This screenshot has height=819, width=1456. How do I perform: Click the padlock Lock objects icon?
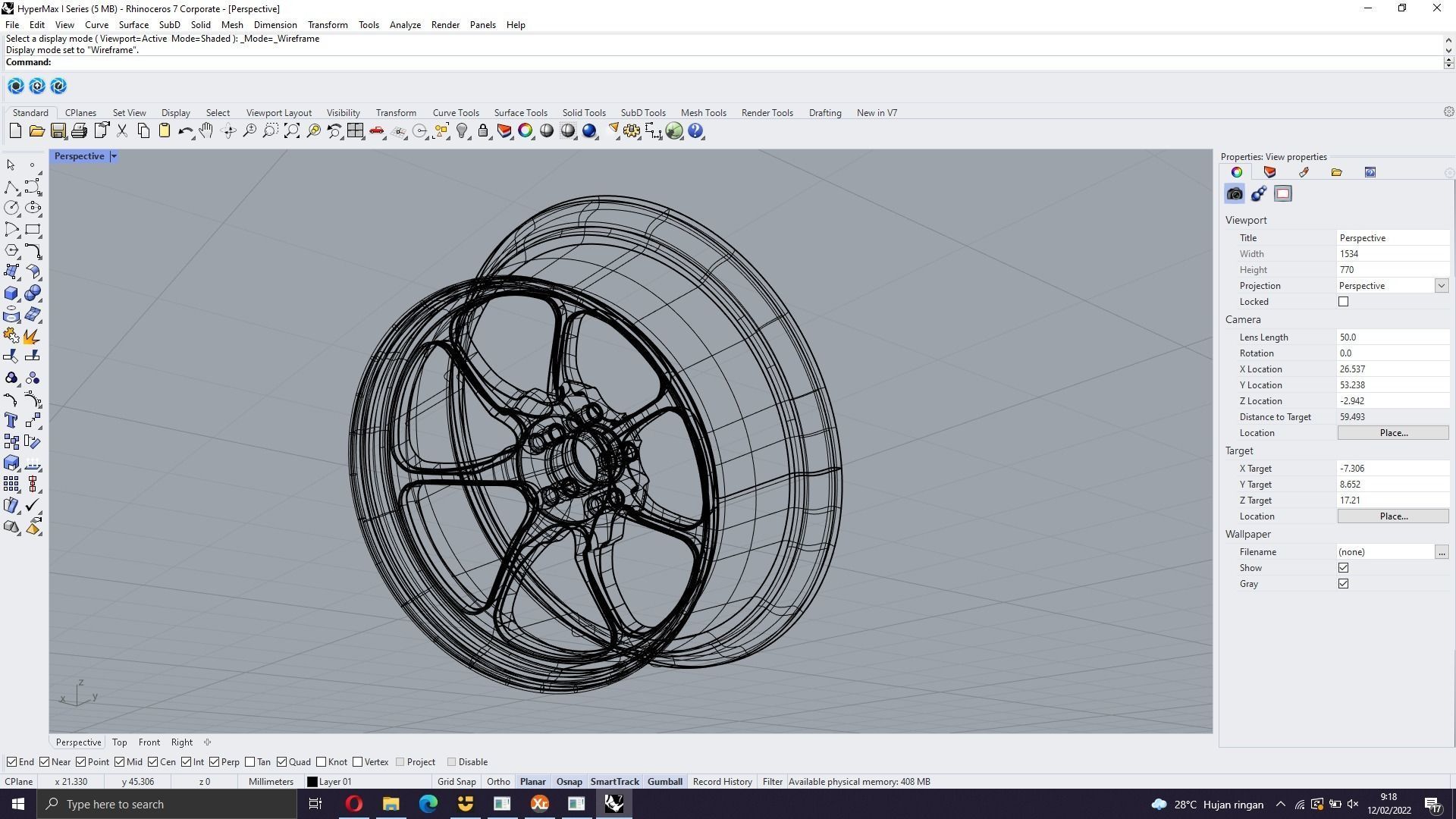tap(483, 131)
